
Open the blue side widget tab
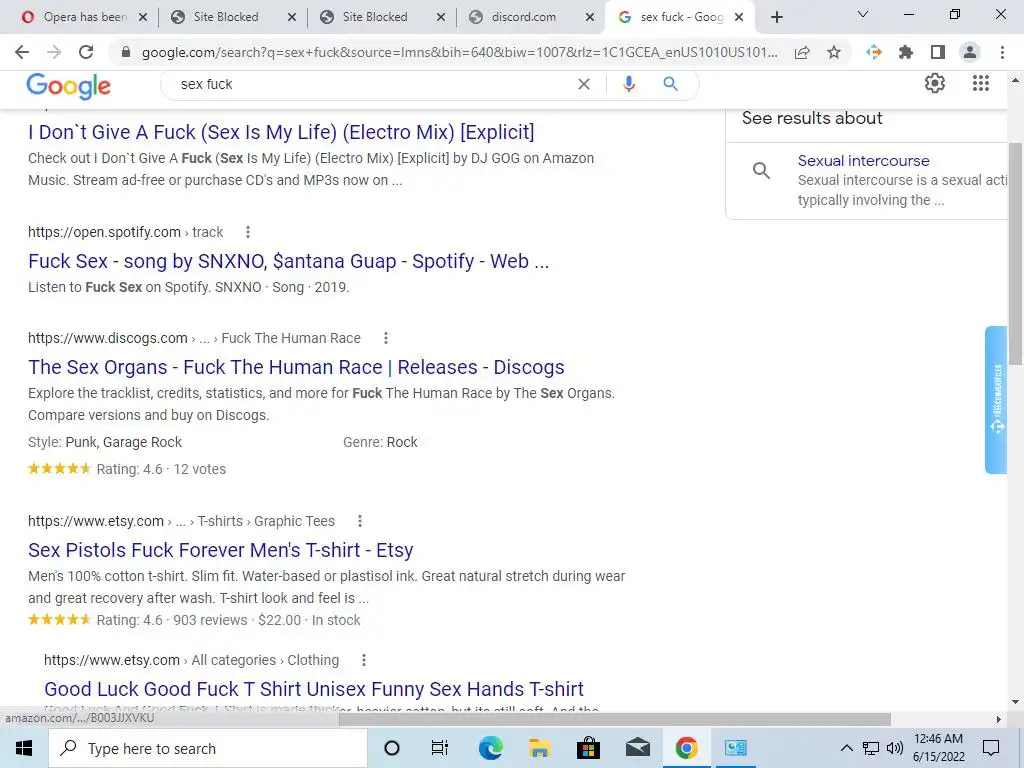(x=996, y=400)
